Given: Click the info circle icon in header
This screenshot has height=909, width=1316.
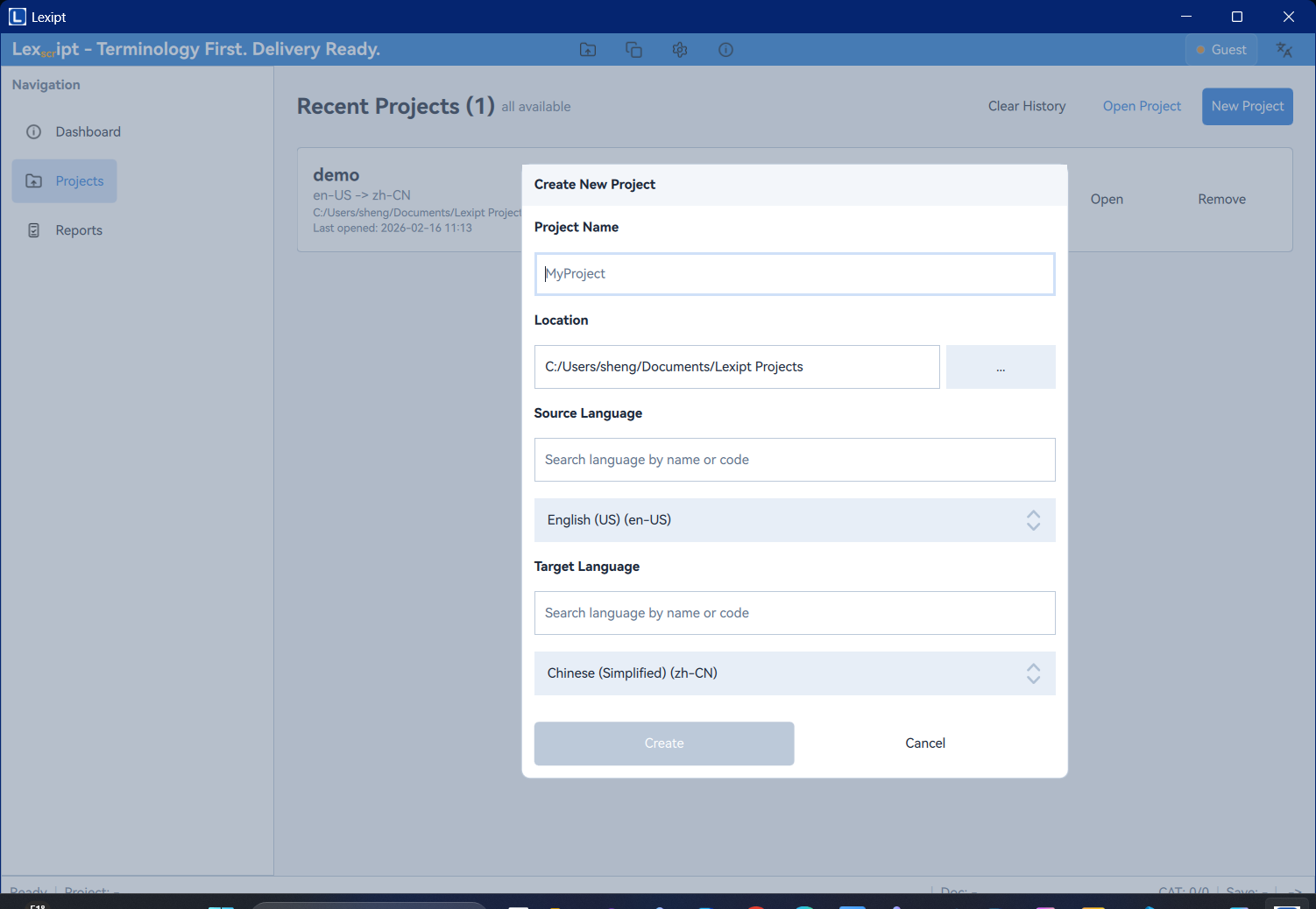Looking at the screenshot, I should (725, 50).
